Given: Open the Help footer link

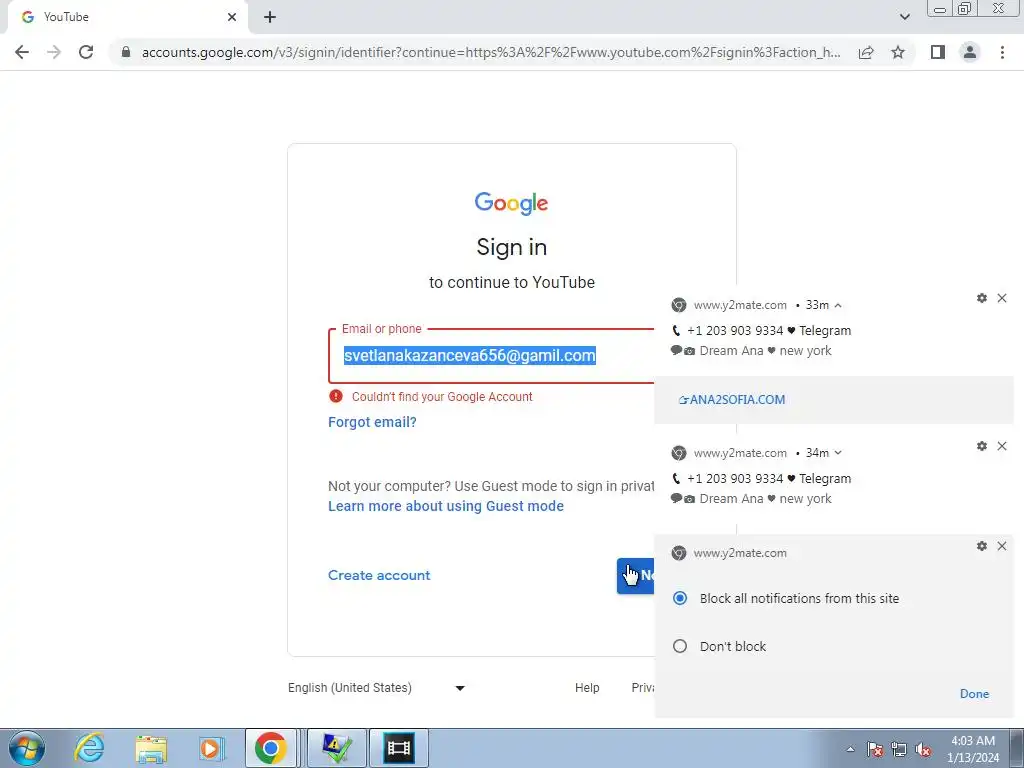Looking at the screenshot, I should tap(587, 688).
